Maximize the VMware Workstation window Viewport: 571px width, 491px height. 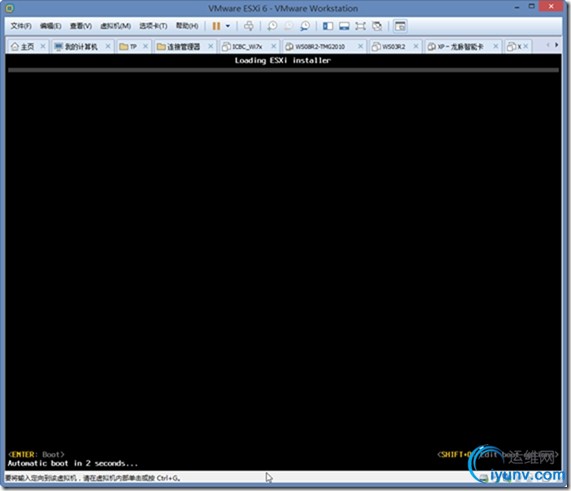(532, 6)
